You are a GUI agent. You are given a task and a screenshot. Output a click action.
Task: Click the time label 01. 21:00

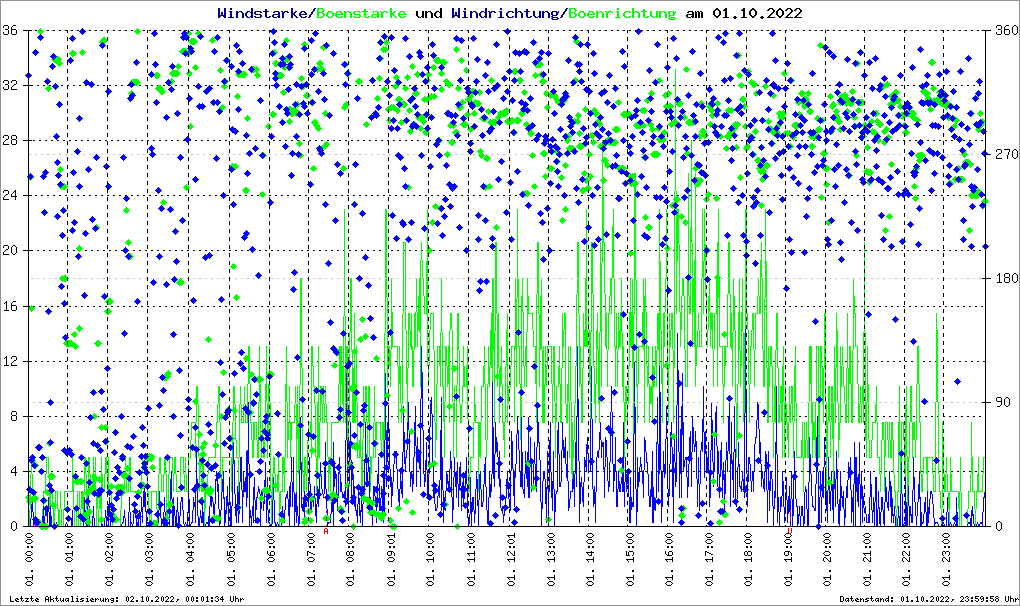point(867,560)
